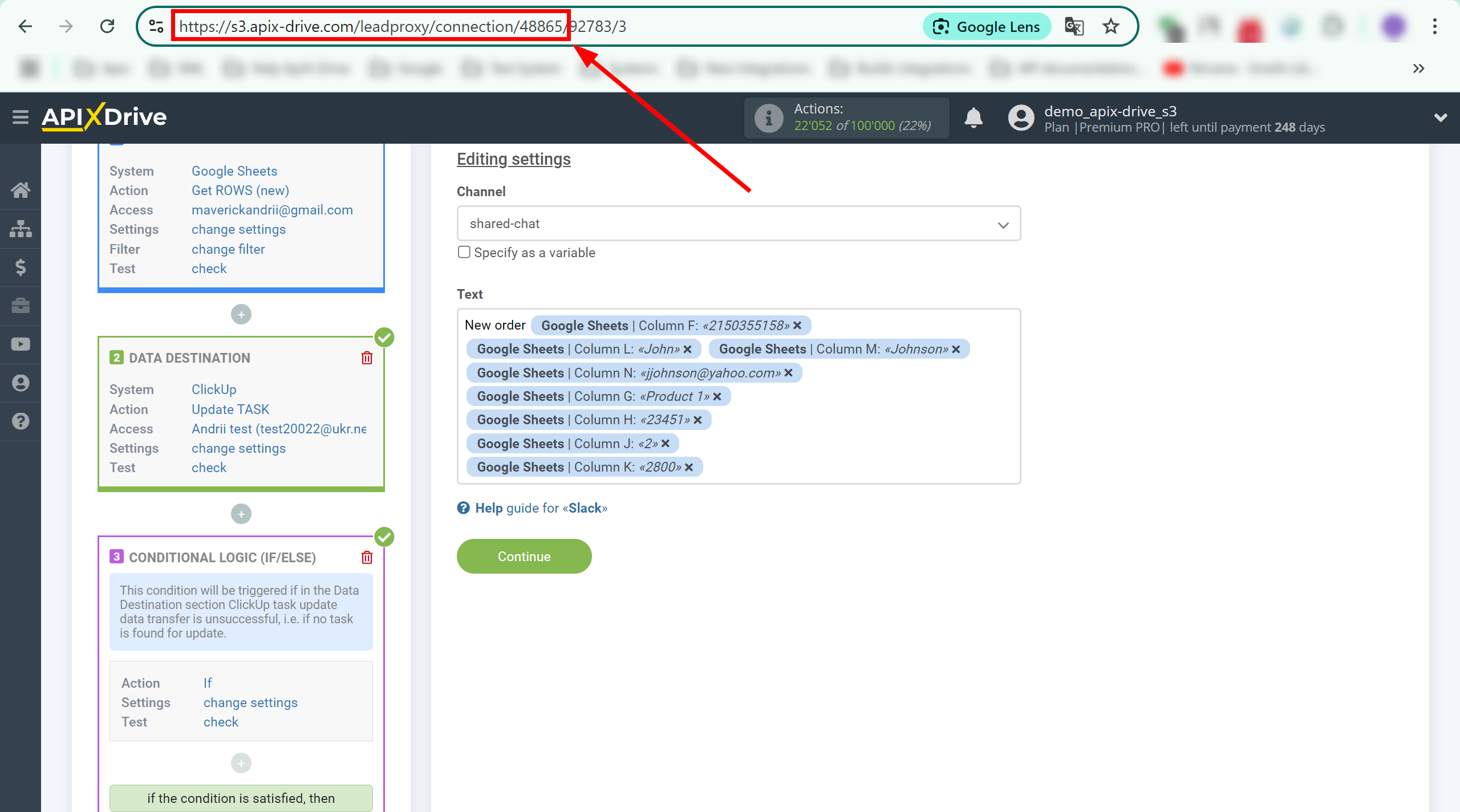
Task: Open notifications bell
Action: tap(974, 117)
